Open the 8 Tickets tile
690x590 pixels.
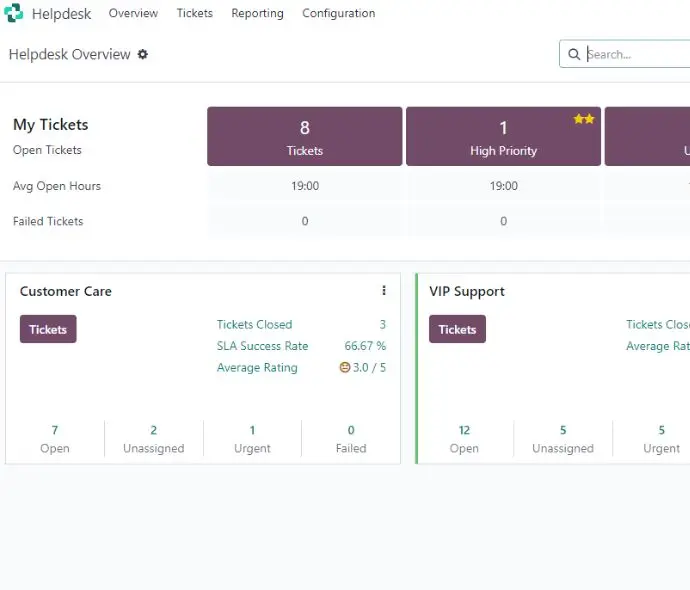tap(305, 136)
